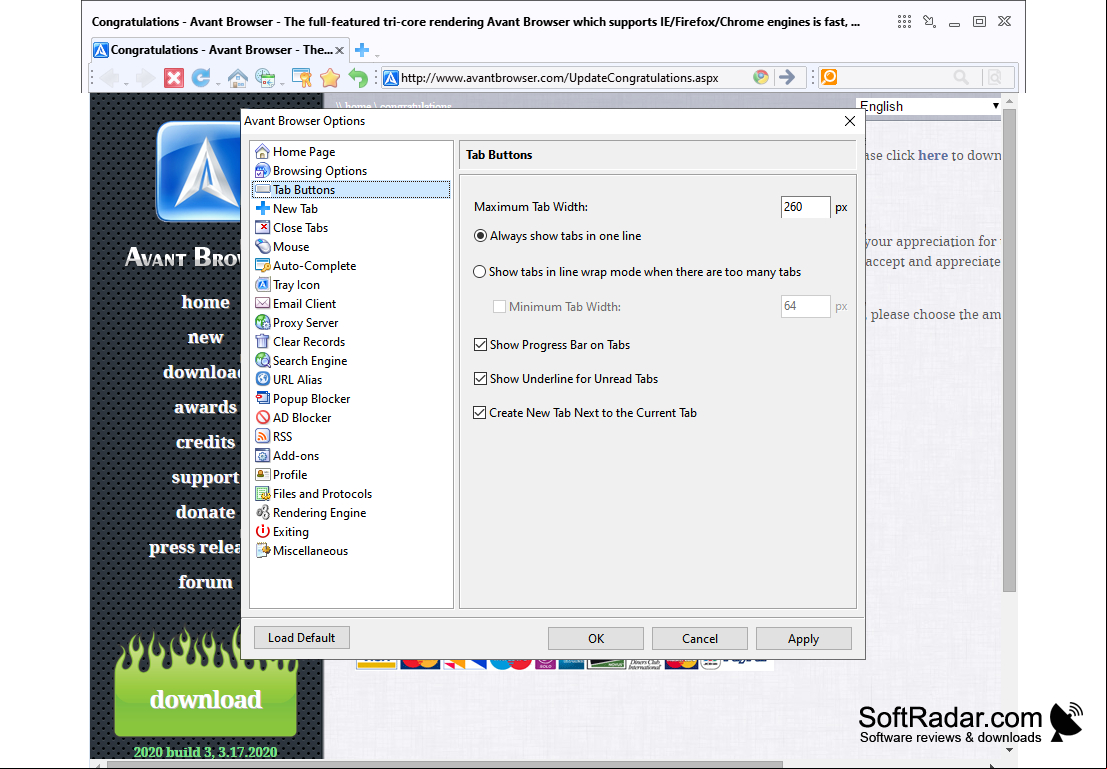Open the History clock icon in toolbar
1107x769 pixels.
click(x=265, y=78)
